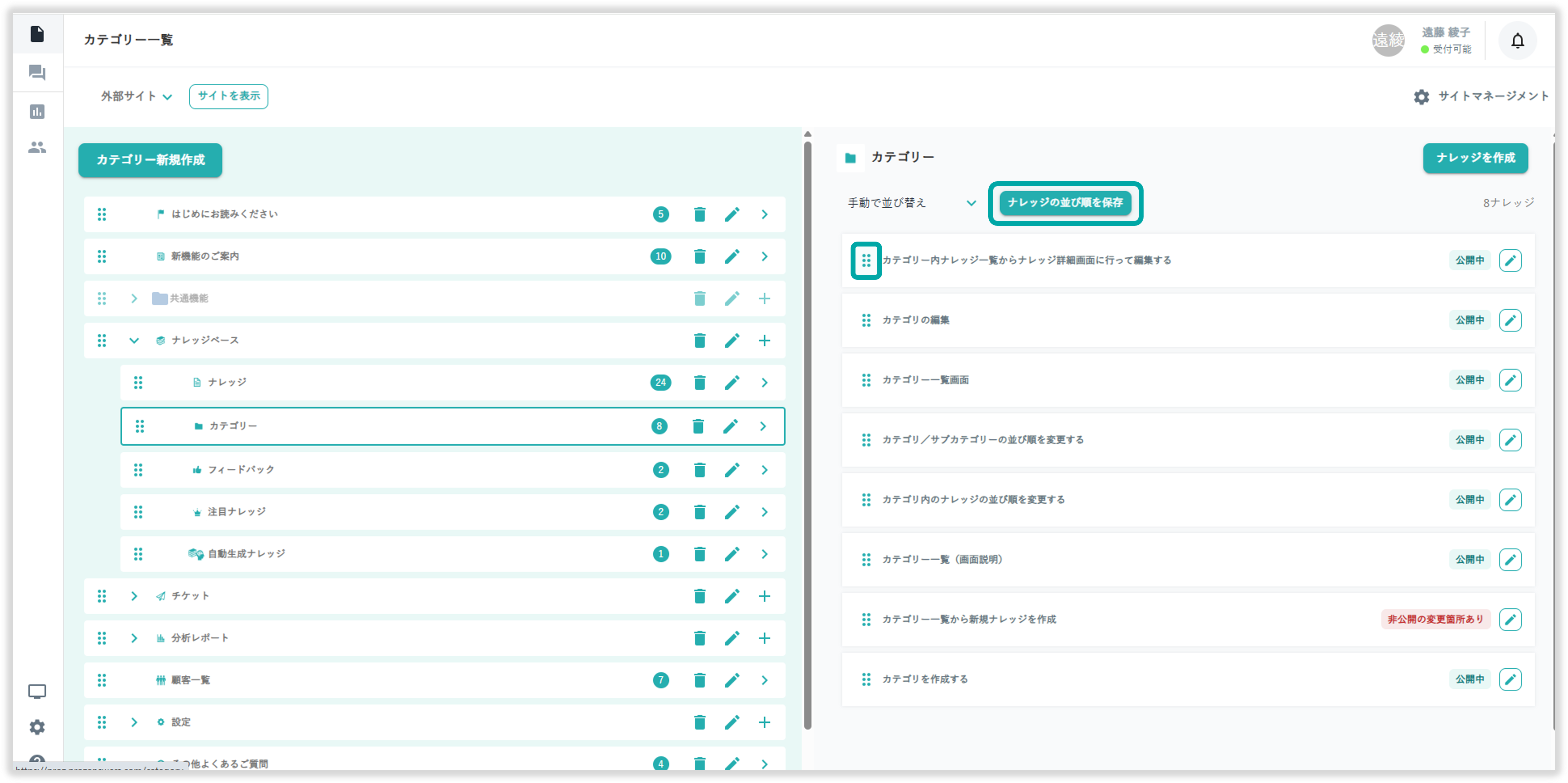Click the drag handle of はじめにお読みください
The height and width of the screenshot is (783, 1568).
point(102,214)
